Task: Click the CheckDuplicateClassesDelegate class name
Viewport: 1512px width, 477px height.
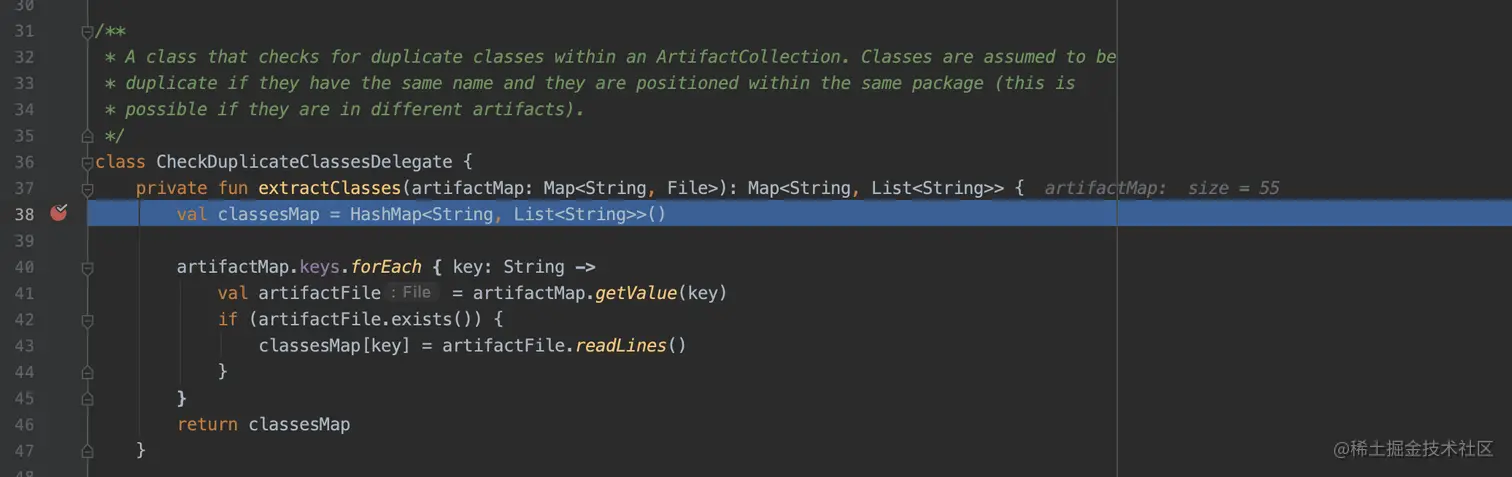Action: click(299, 162)
